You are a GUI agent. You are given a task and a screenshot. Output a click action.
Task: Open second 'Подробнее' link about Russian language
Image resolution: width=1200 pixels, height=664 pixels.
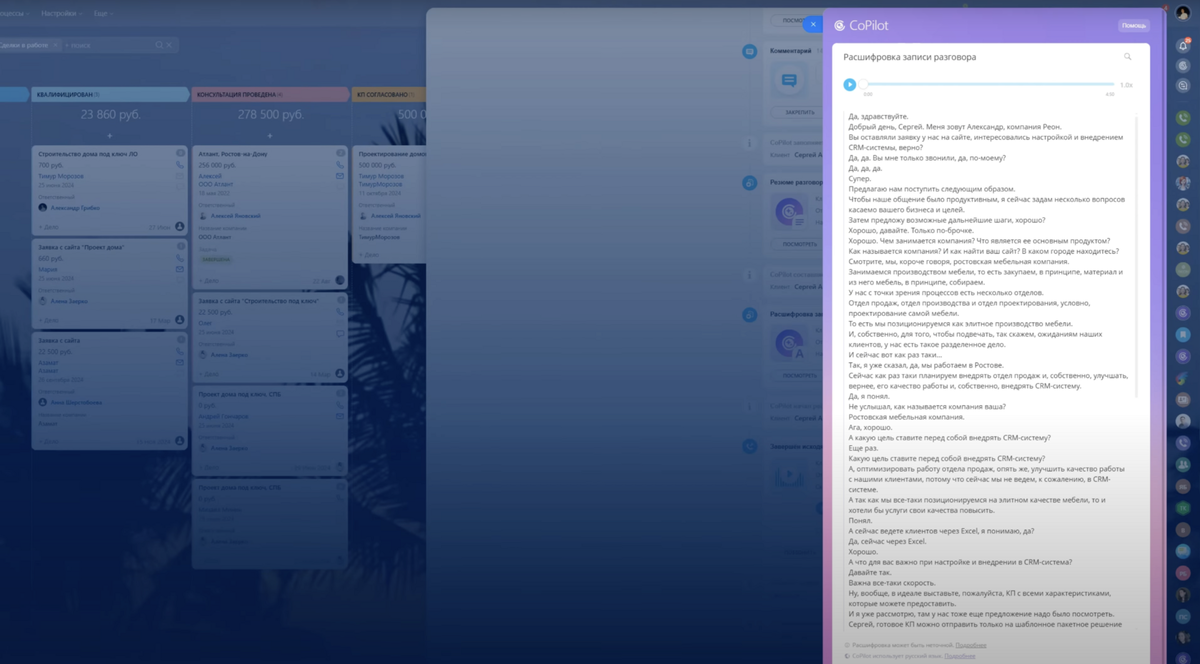[x=959, y=656]
